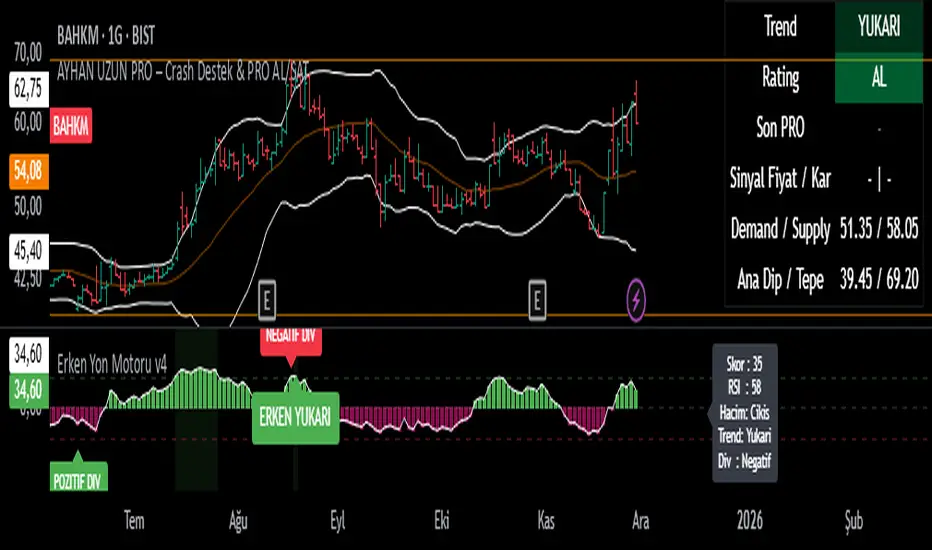This screenshot has width=932, height=550.
Task: Click the white 34,60 axis label
Action: 29,356
